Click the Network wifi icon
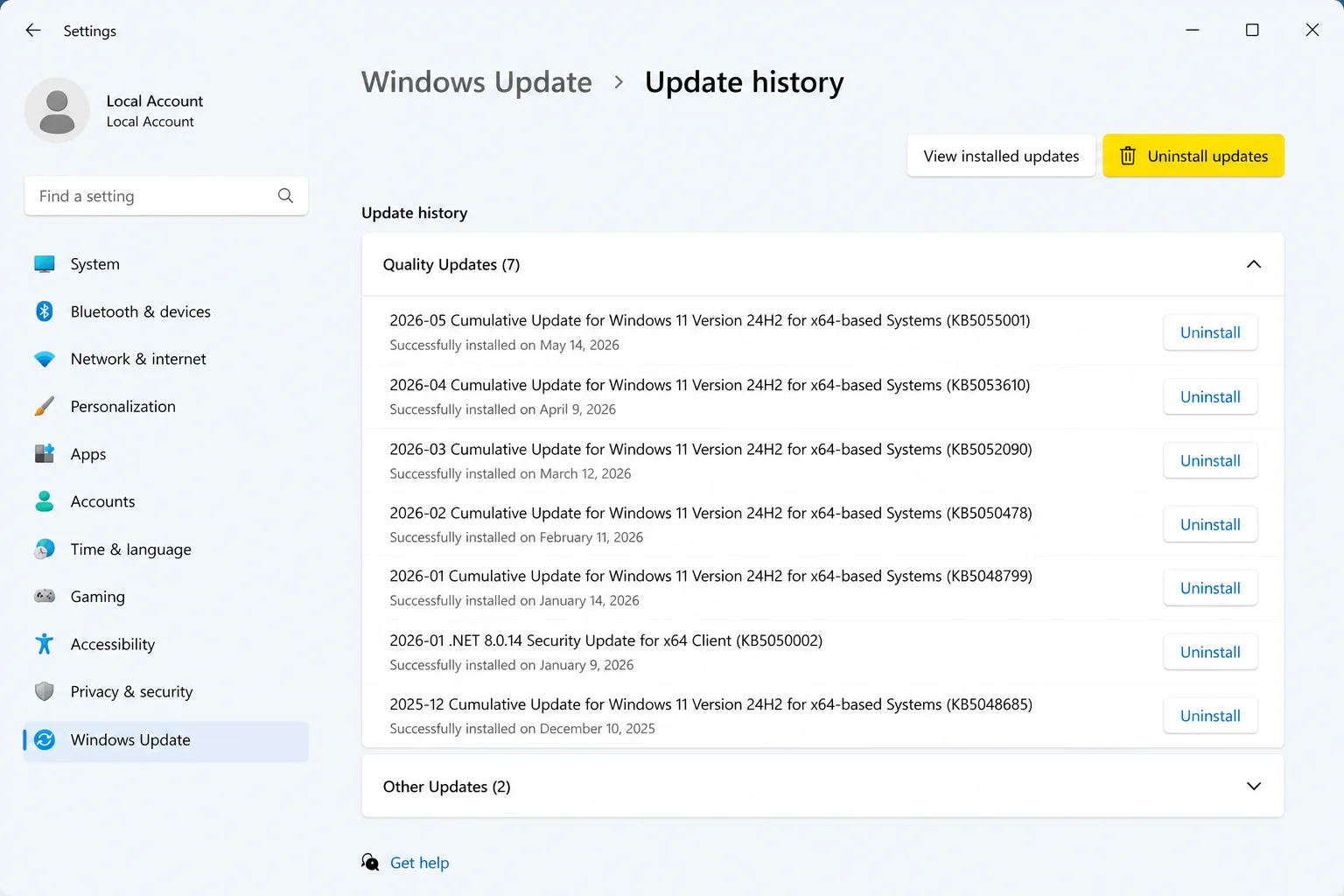1344x896 pixels. click(45, 359)
